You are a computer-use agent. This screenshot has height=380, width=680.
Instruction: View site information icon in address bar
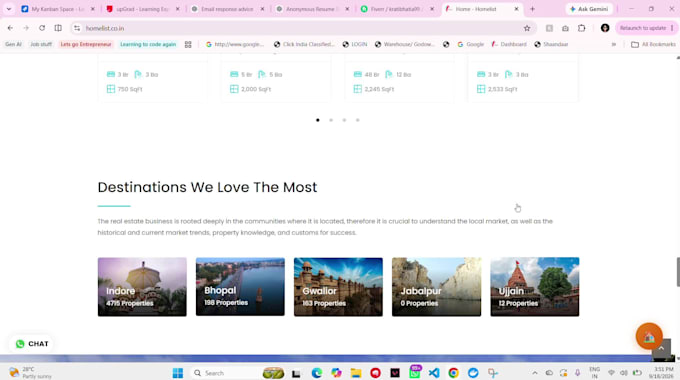(77, 28)
